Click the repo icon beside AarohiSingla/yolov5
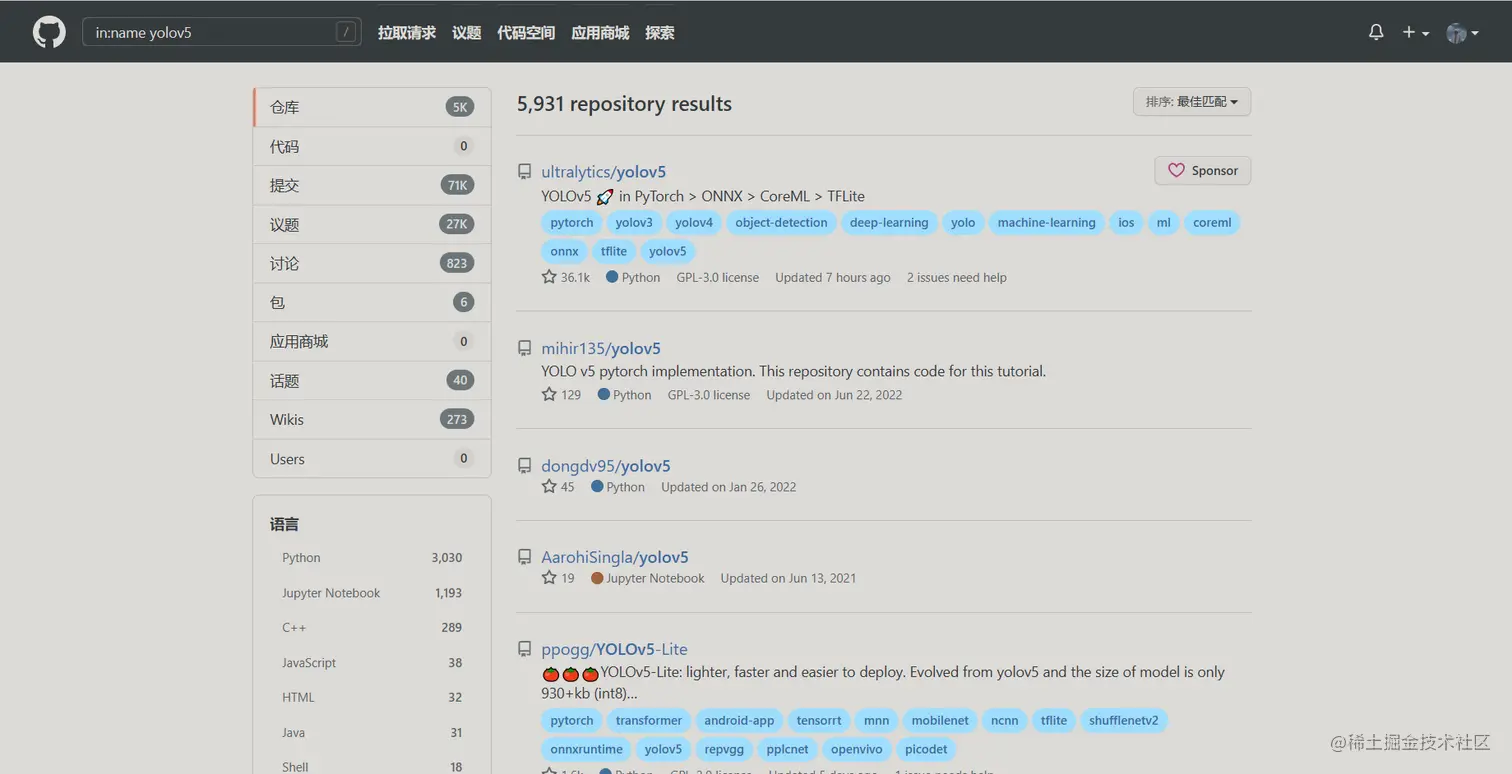Screen dimensions: 1512x774 pyautogui.click(x=524, y=557)
